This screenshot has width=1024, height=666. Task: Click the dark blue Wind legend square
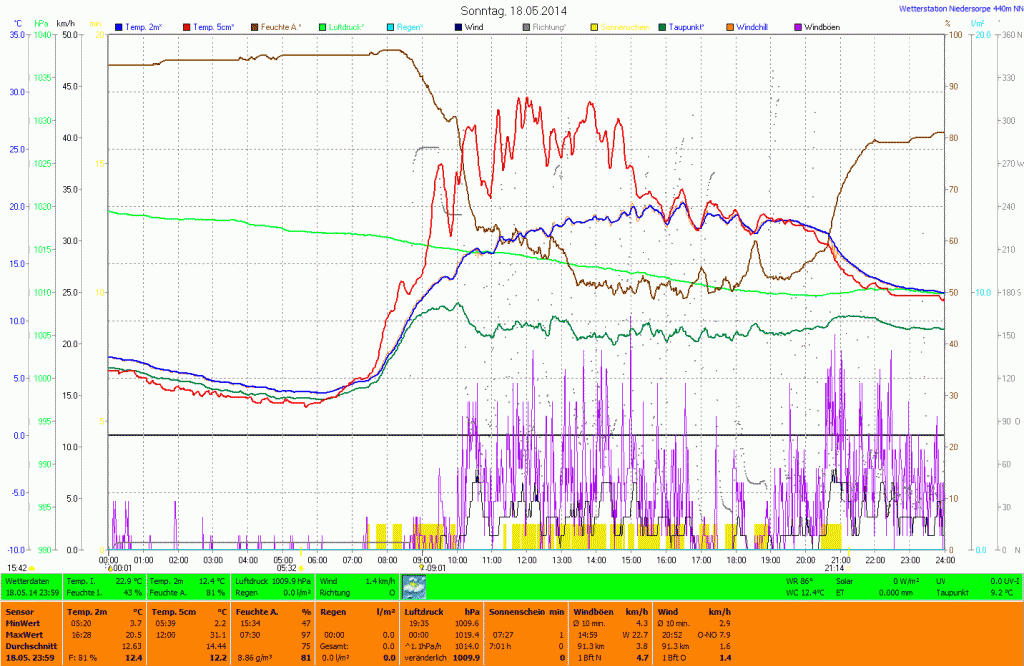coord(458,25)
